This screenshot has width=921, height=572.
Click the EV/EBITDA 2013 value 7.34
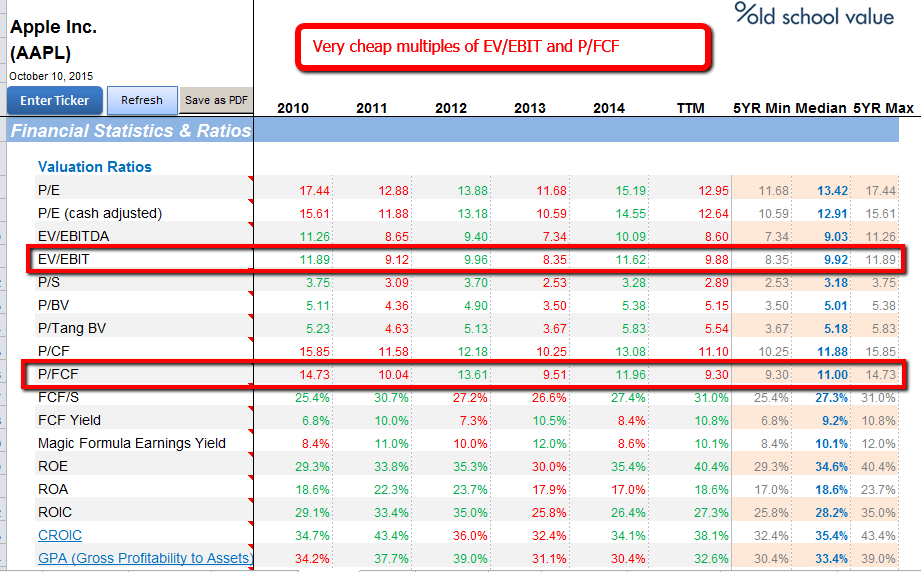click(554, 237)
